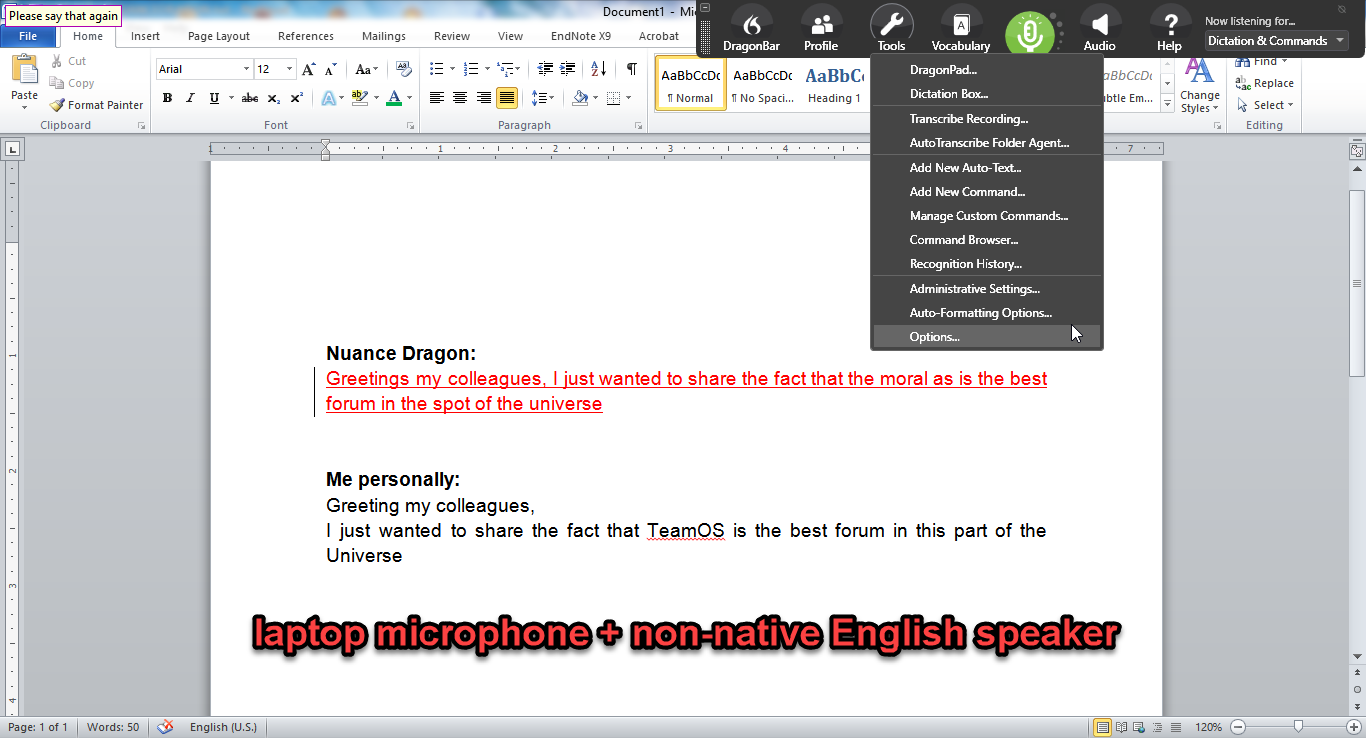This screenshot has width=1366, height=738.
Task: Click the Words: 50 counter
Action: pos(113,727)
